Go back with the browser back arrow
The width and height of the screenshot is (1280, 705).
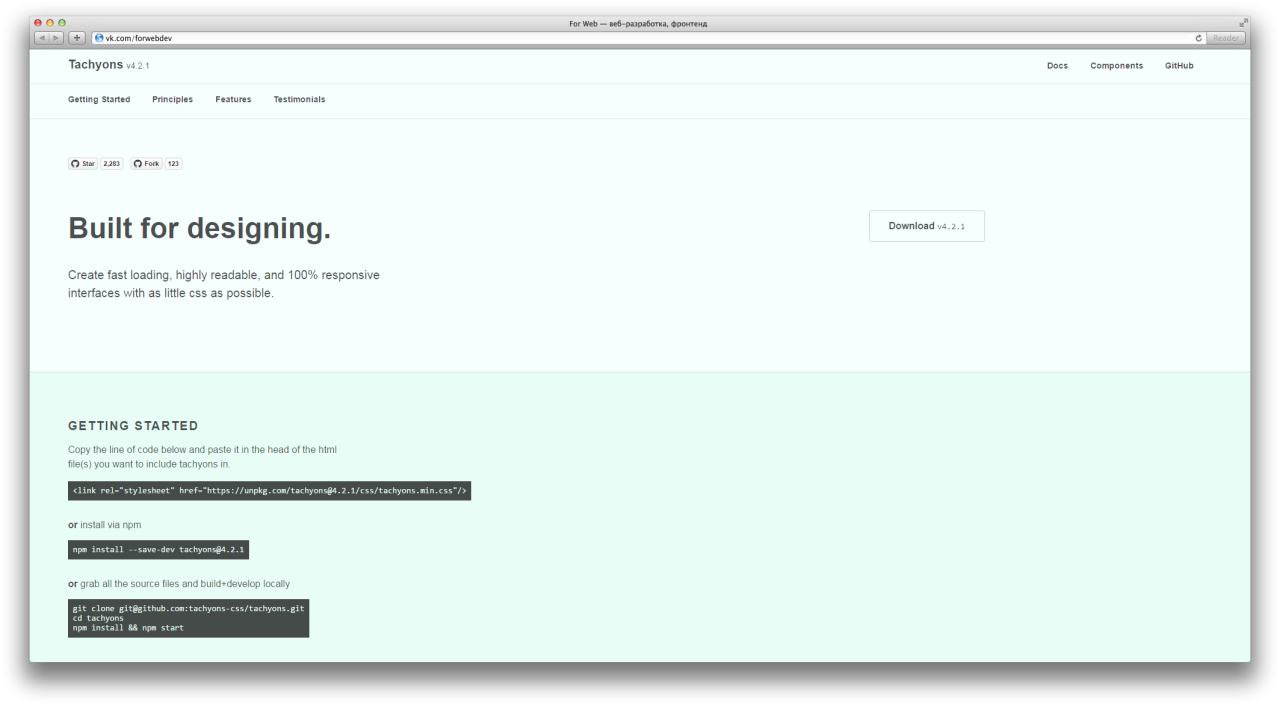[42, 38]
